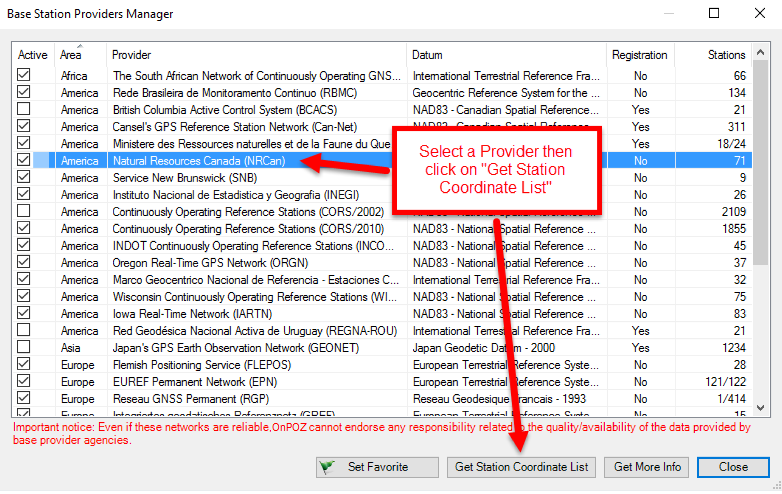Sort by the Datum column header
The image size is (782, 494).
[506, 55]
